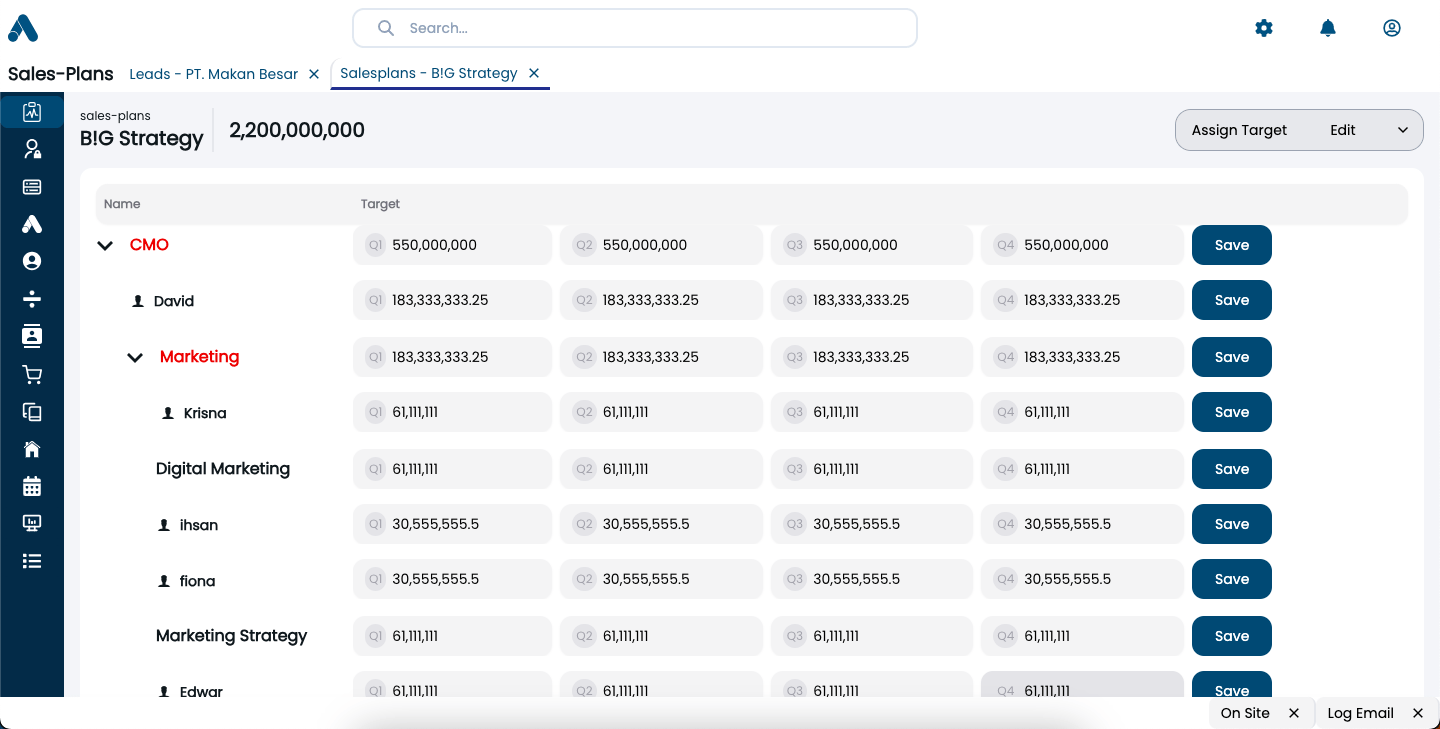Open the user lock icon in sidebar
Screen dimensions: 1440x729
pos(32,149)
